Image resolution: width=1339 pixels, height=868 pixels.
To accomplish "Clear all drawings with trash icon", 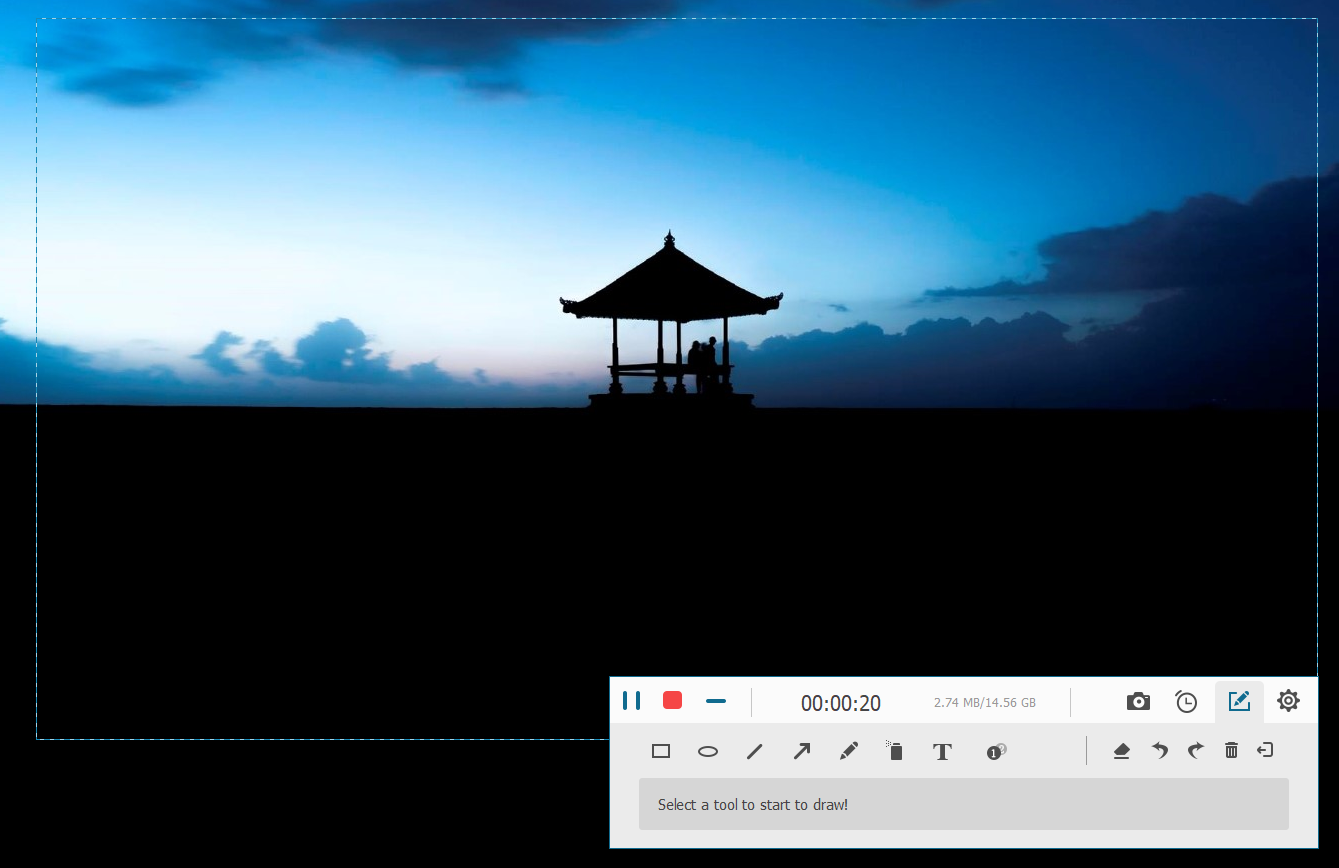I will coord(1231,751).
